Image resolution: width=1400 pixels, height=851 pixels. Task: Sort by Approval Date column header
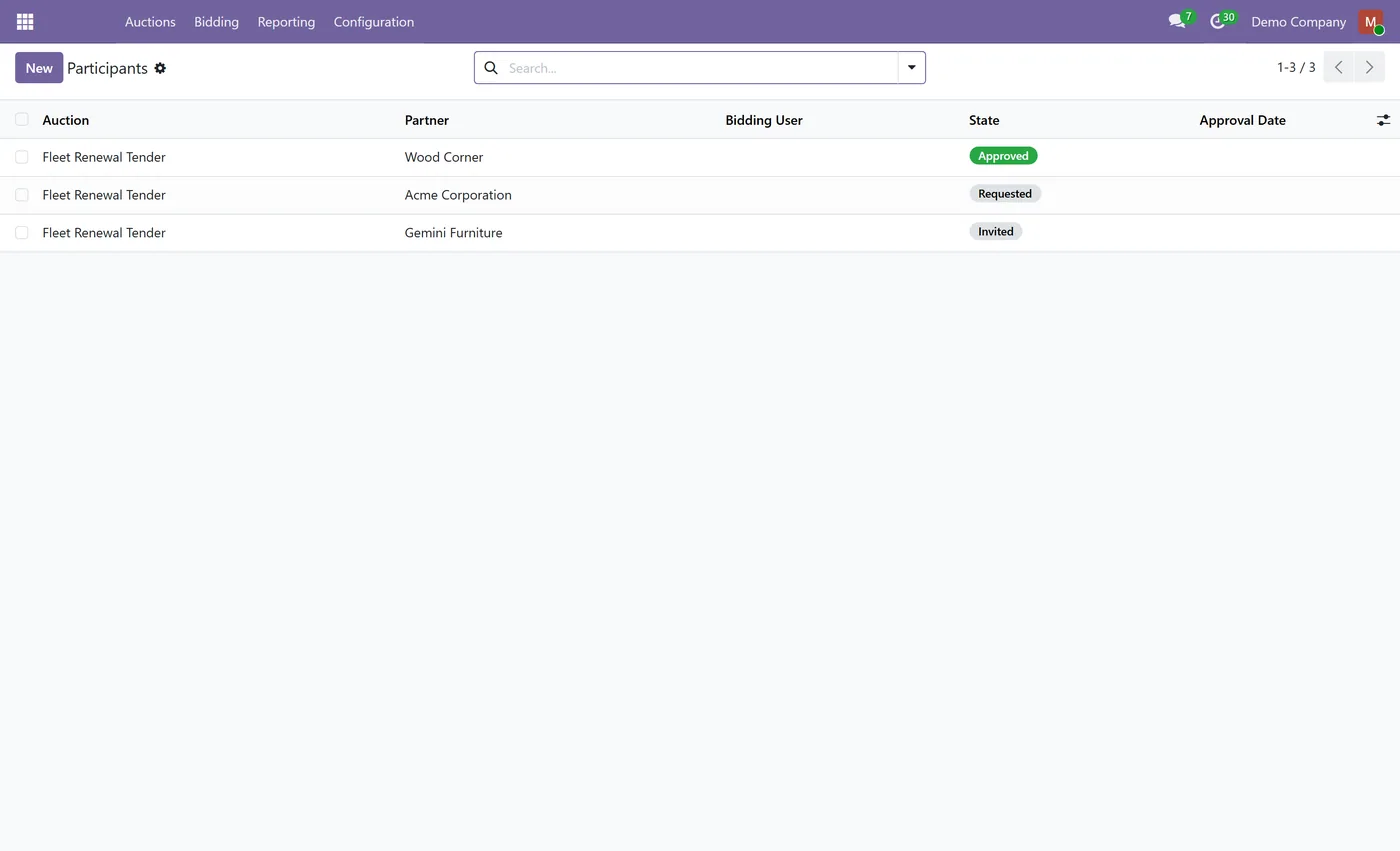(x=1242, y=120)
